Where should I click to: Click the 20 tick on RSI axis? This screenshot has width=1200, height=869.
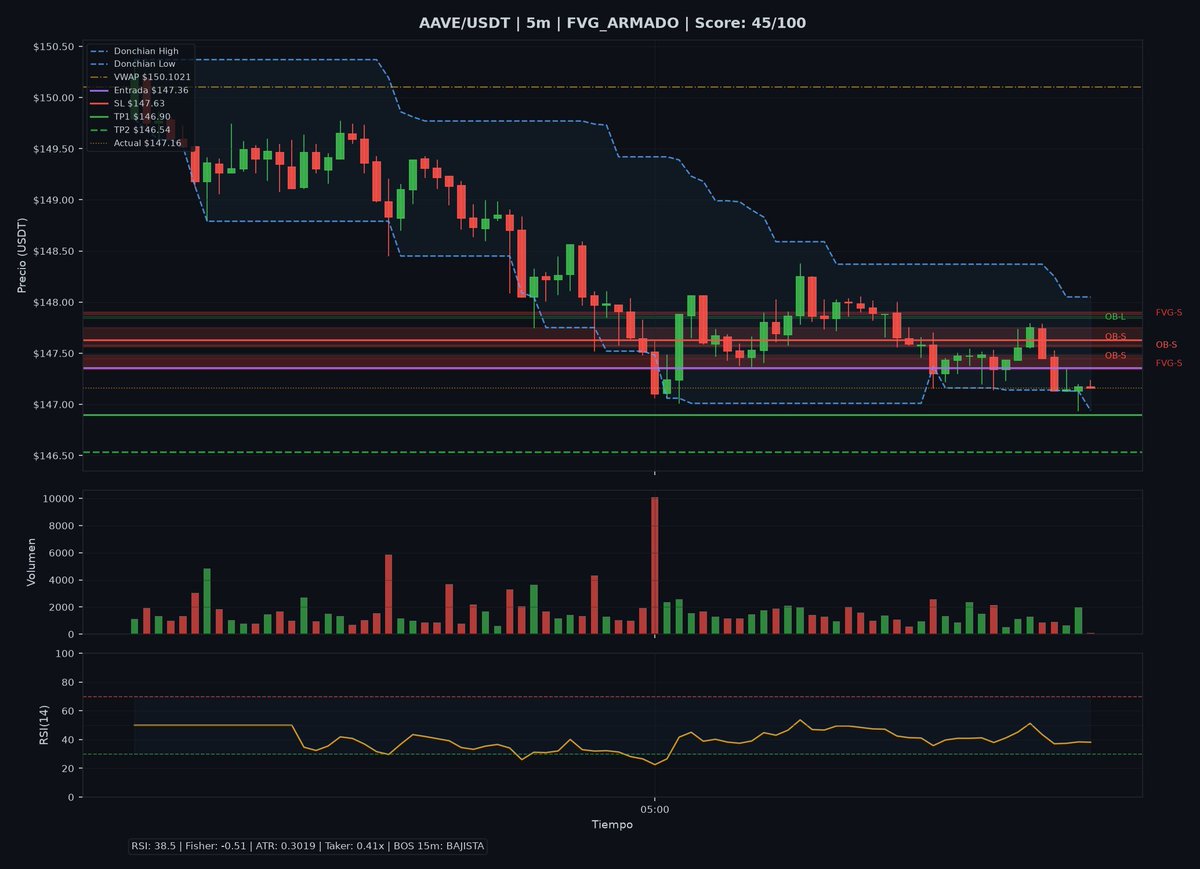66,769
